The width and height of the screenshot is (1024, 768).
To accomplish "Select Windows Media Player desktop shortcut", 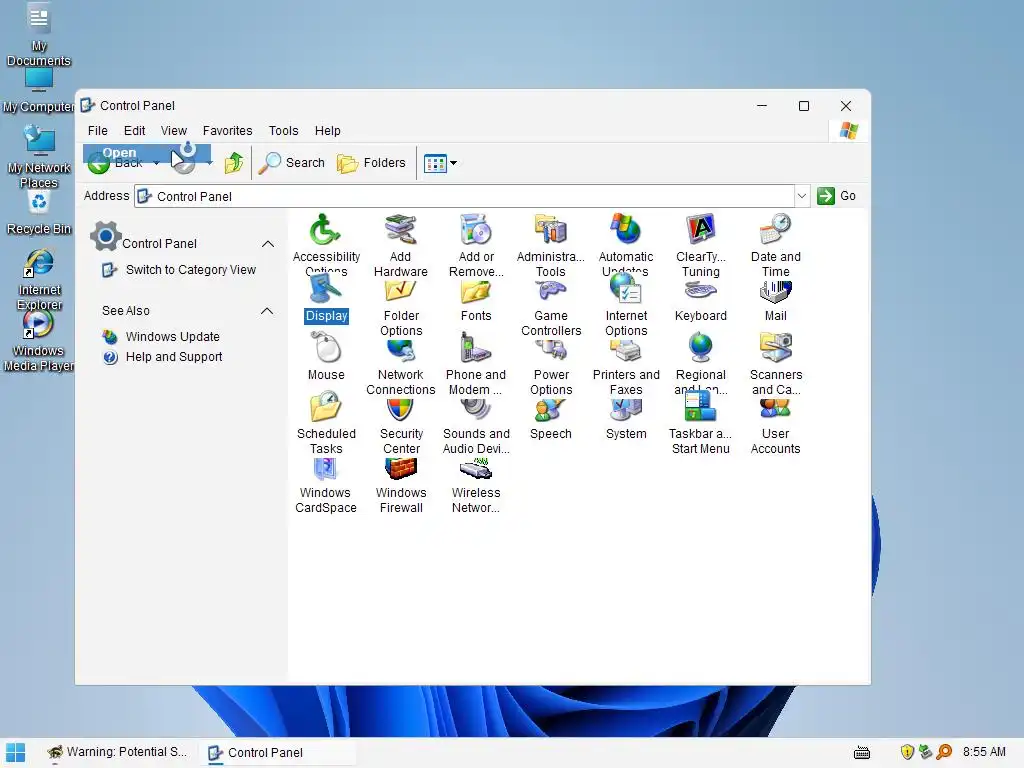I will point(39,341).
